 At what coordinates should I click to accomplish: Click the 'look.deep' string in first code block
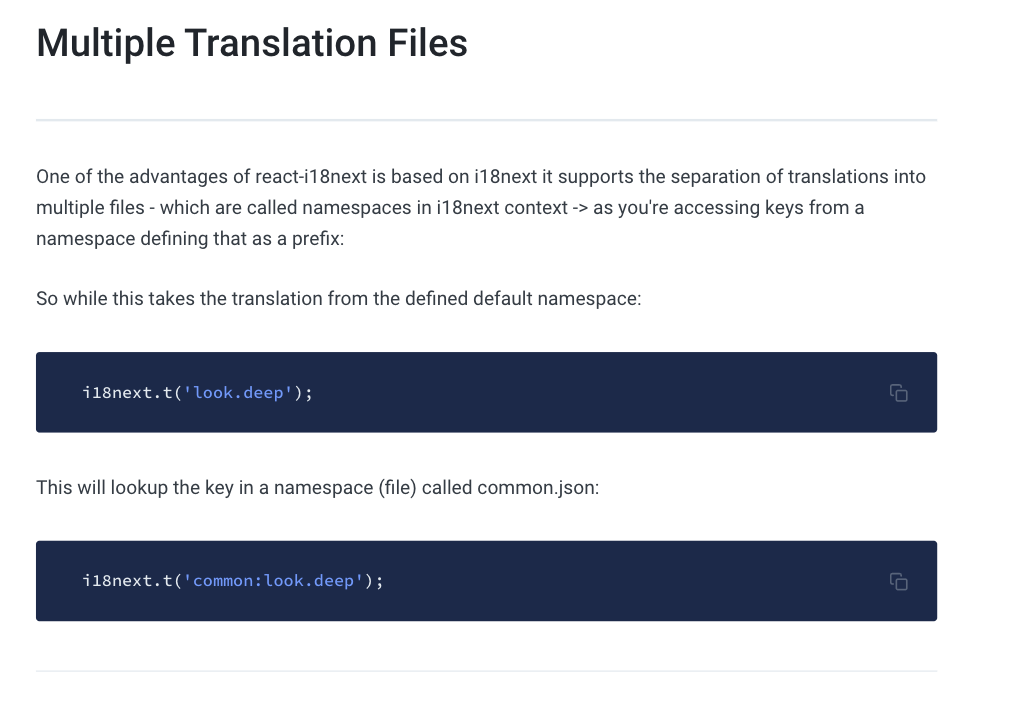point(238,393)
